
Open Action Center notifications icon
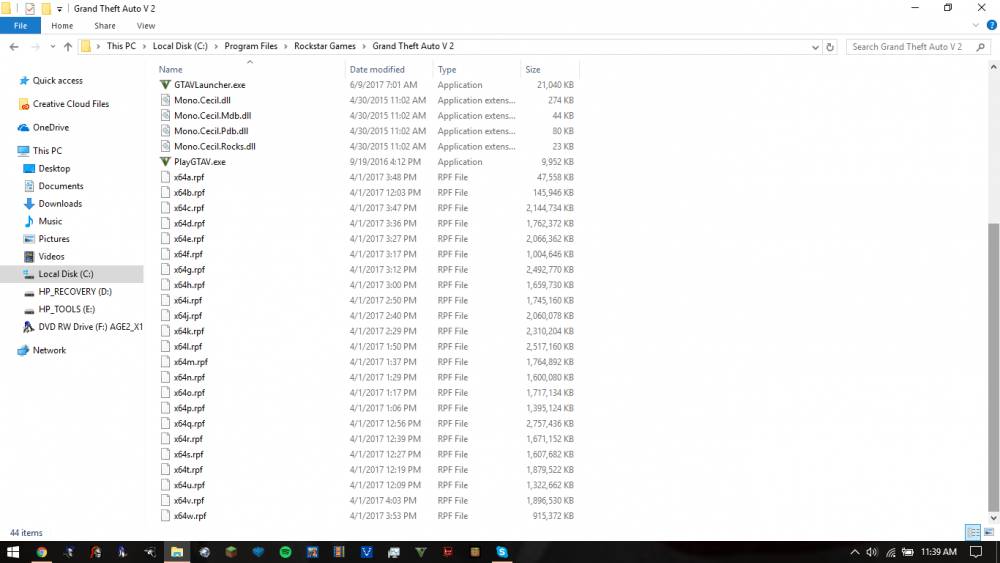pos(976,552)
